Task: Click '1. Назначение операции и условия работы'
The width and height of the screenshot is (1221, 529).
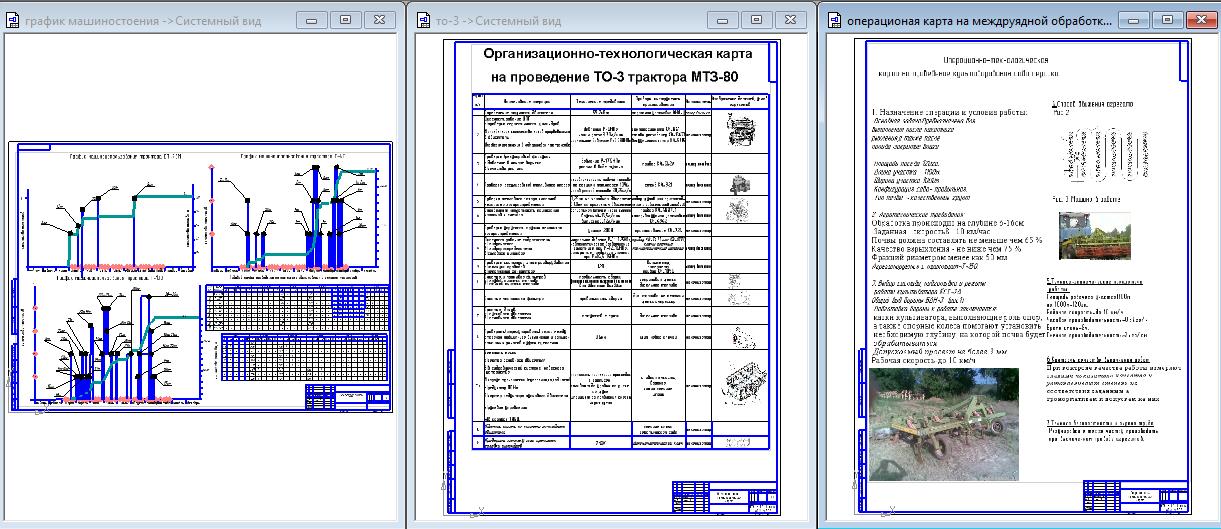Action: click(951, 112)
